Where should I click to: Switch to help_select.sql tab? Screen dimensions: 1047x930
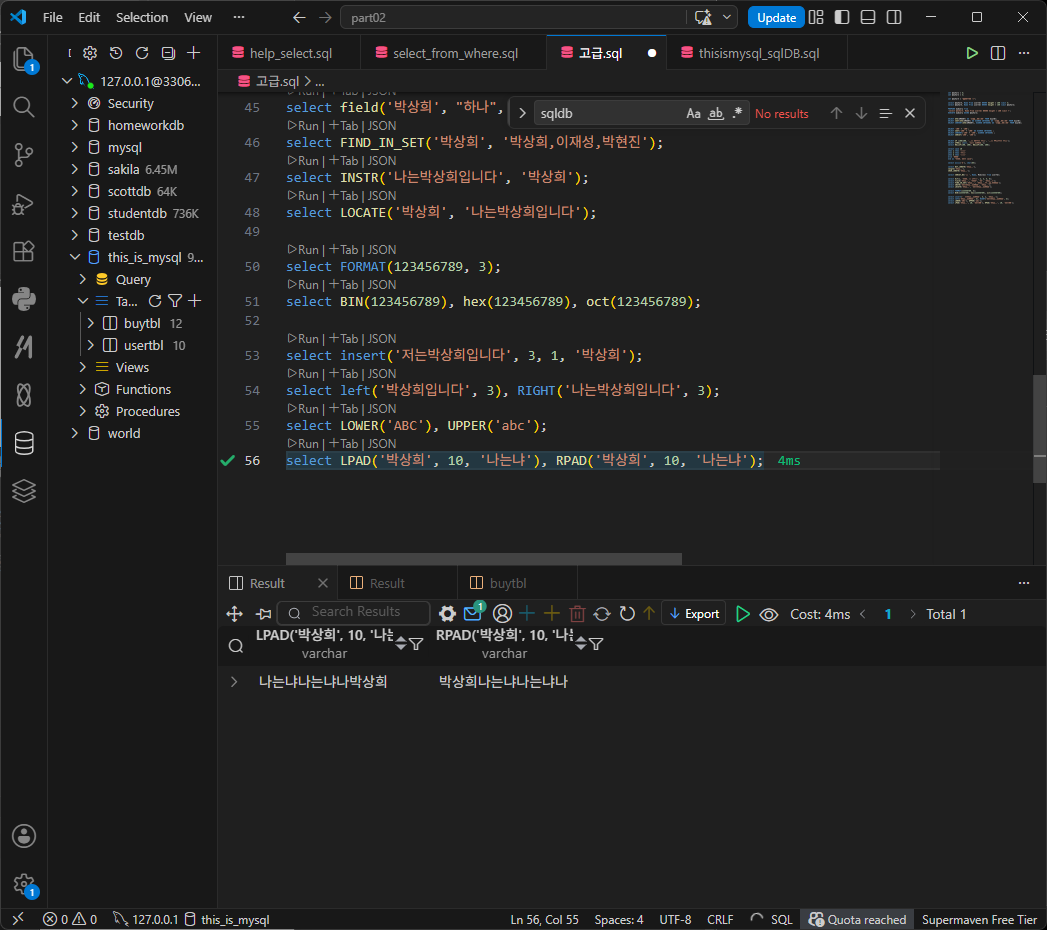click(288, 53)
